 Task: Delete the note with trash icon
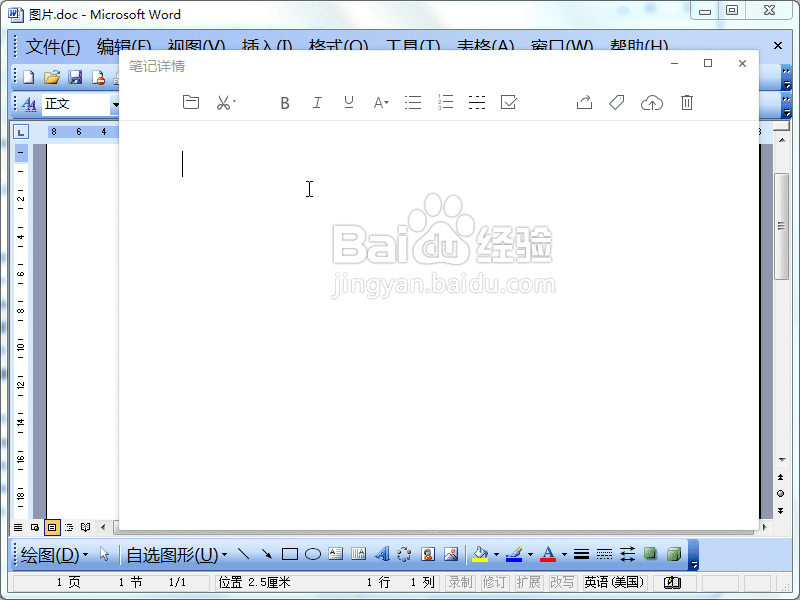[687, 103]
